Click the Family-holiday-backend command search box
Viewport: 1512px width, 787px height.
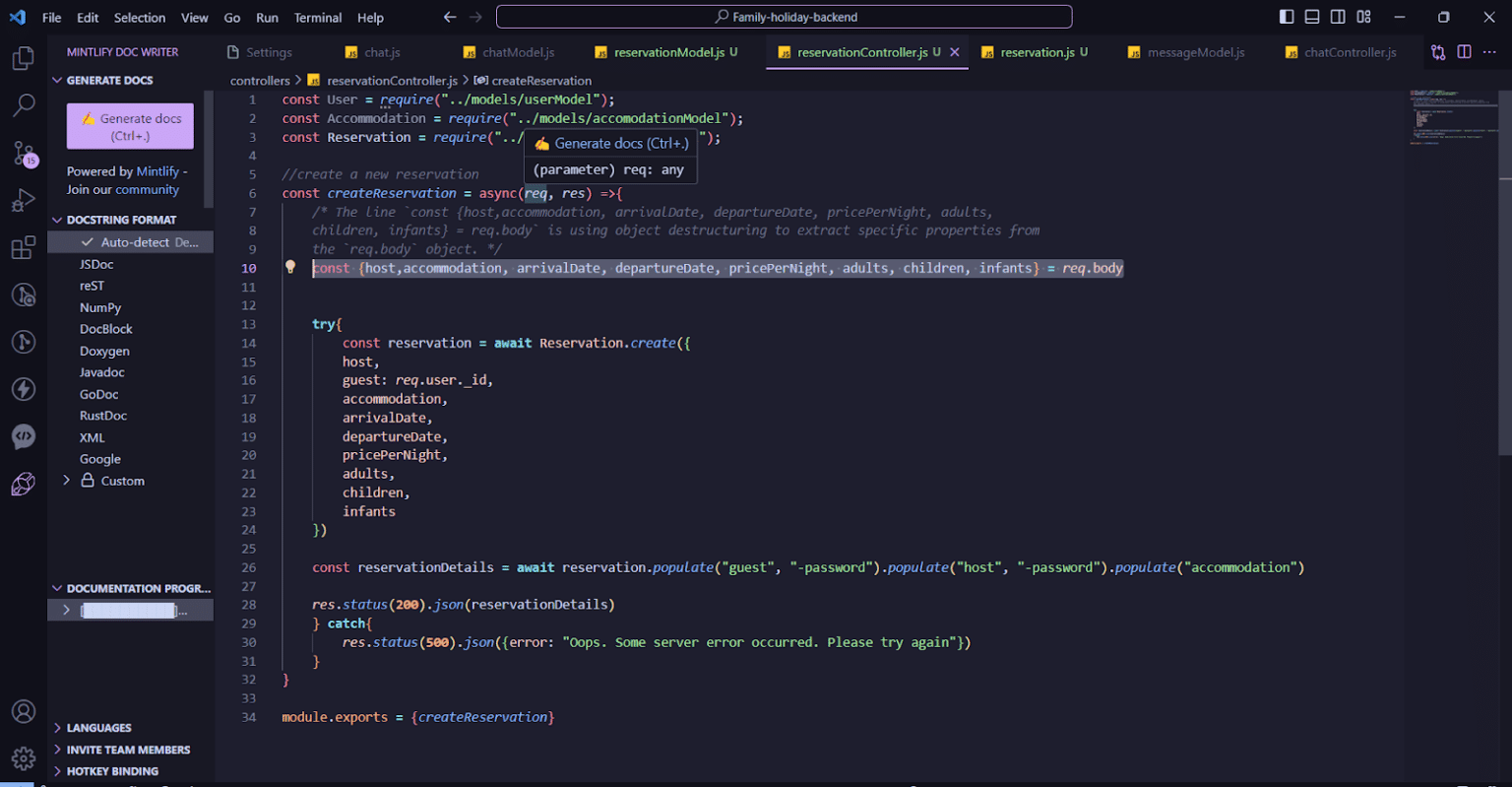pos(784,17)
